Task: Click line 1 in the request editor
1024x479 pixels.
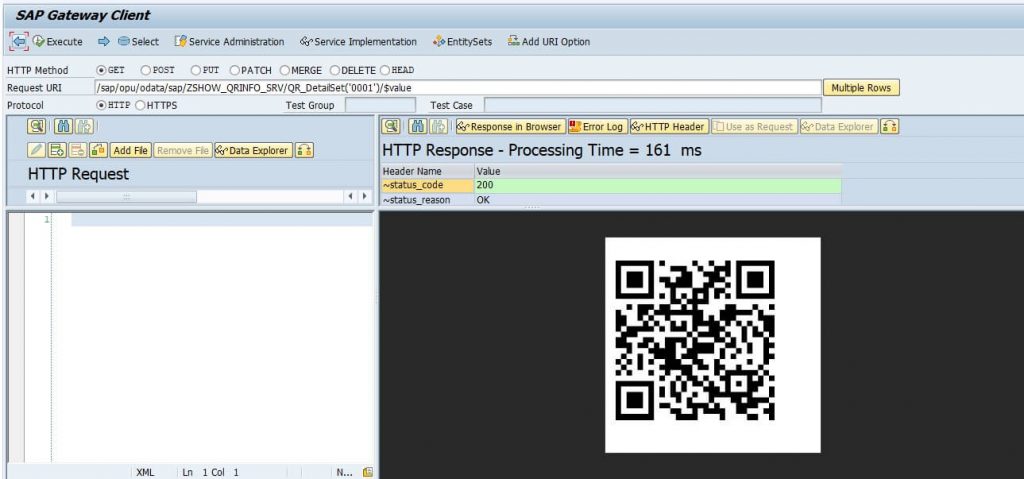Action: tap(222, 220)
